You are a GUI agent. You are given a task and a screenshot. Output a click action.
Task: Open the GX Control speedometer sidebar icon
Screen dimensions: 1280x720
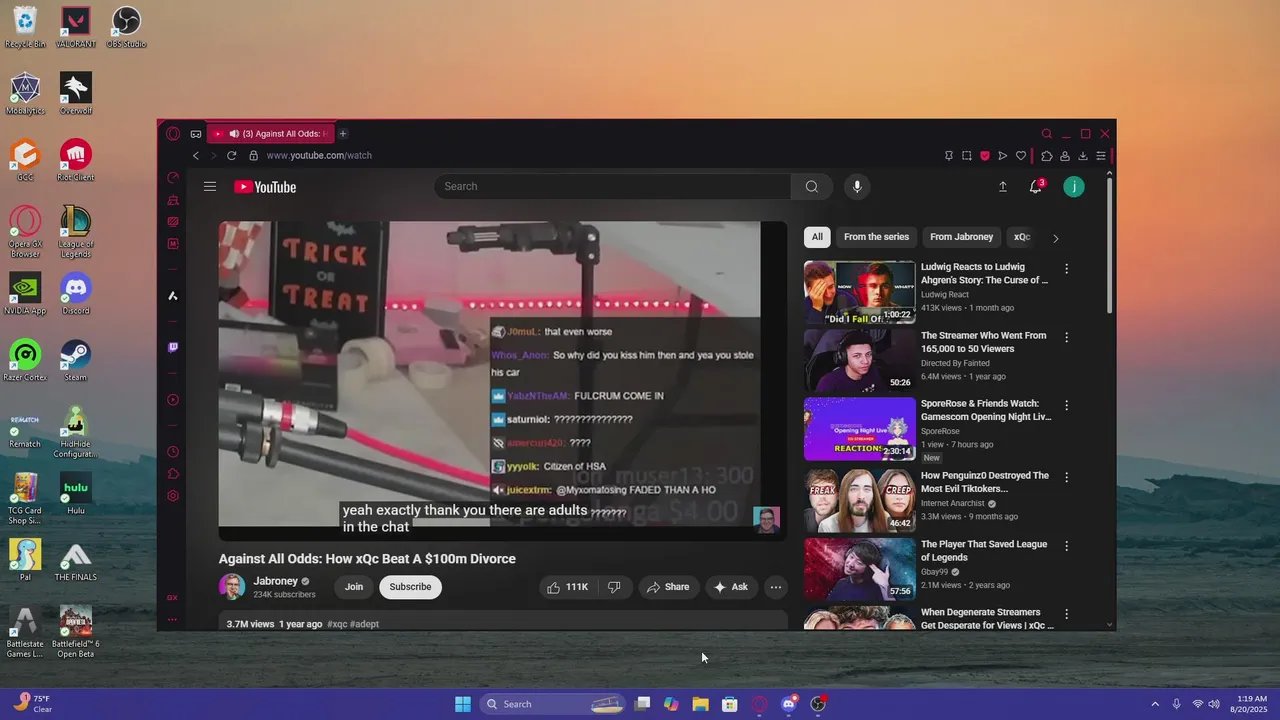click(173, 178)
